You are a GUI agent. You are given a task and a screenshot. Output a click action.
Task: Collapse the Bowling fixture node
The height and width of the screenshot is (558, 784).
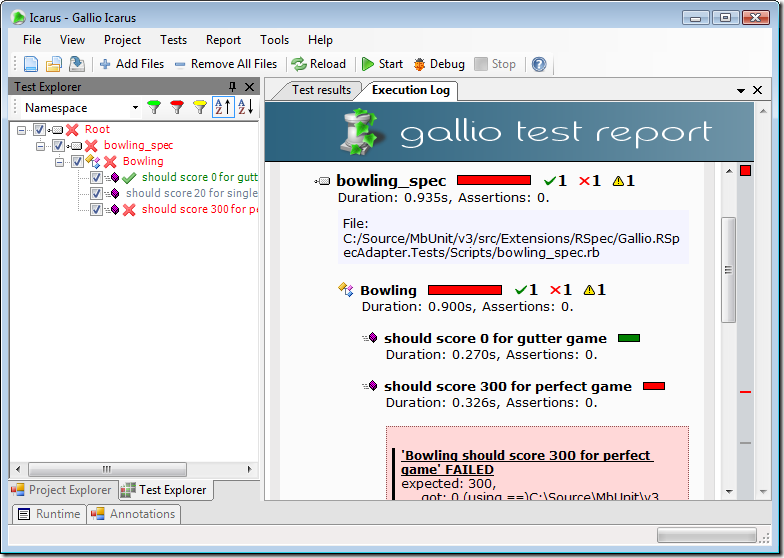point(59,162)
